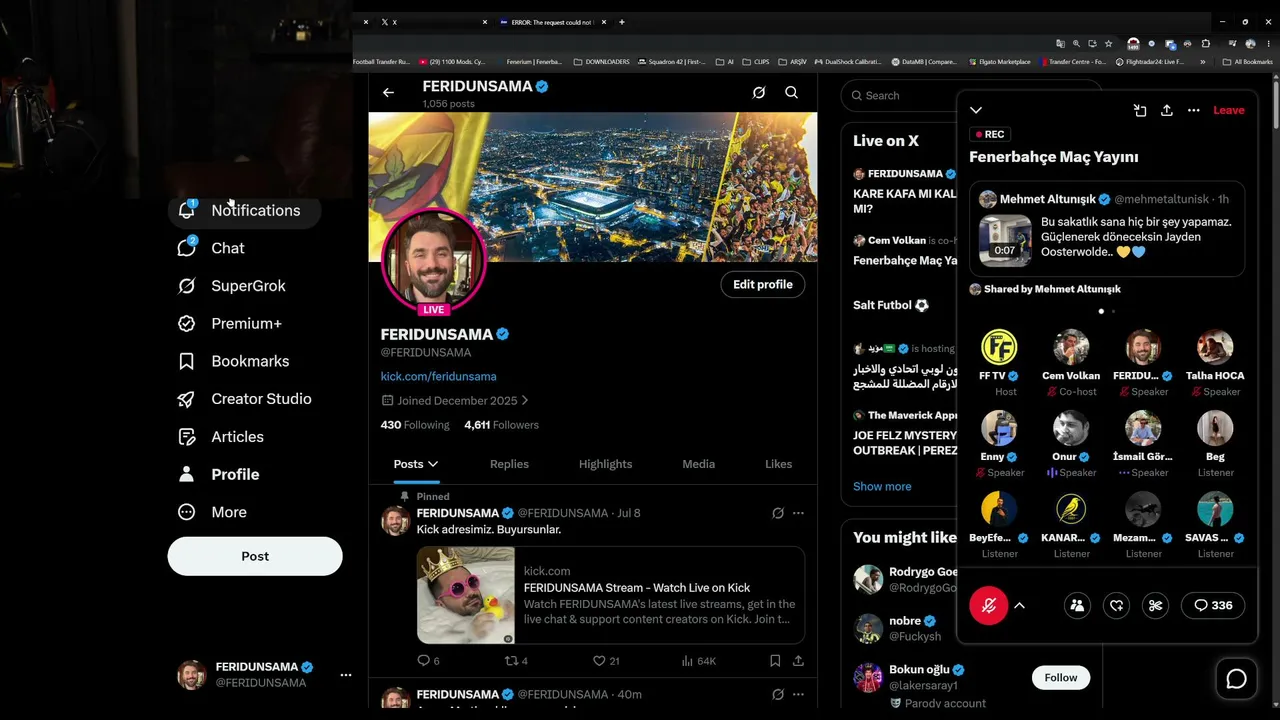Open more options on the 40m post
Image resolution: width=1280 pixels, height=720 pixels.
798,694
